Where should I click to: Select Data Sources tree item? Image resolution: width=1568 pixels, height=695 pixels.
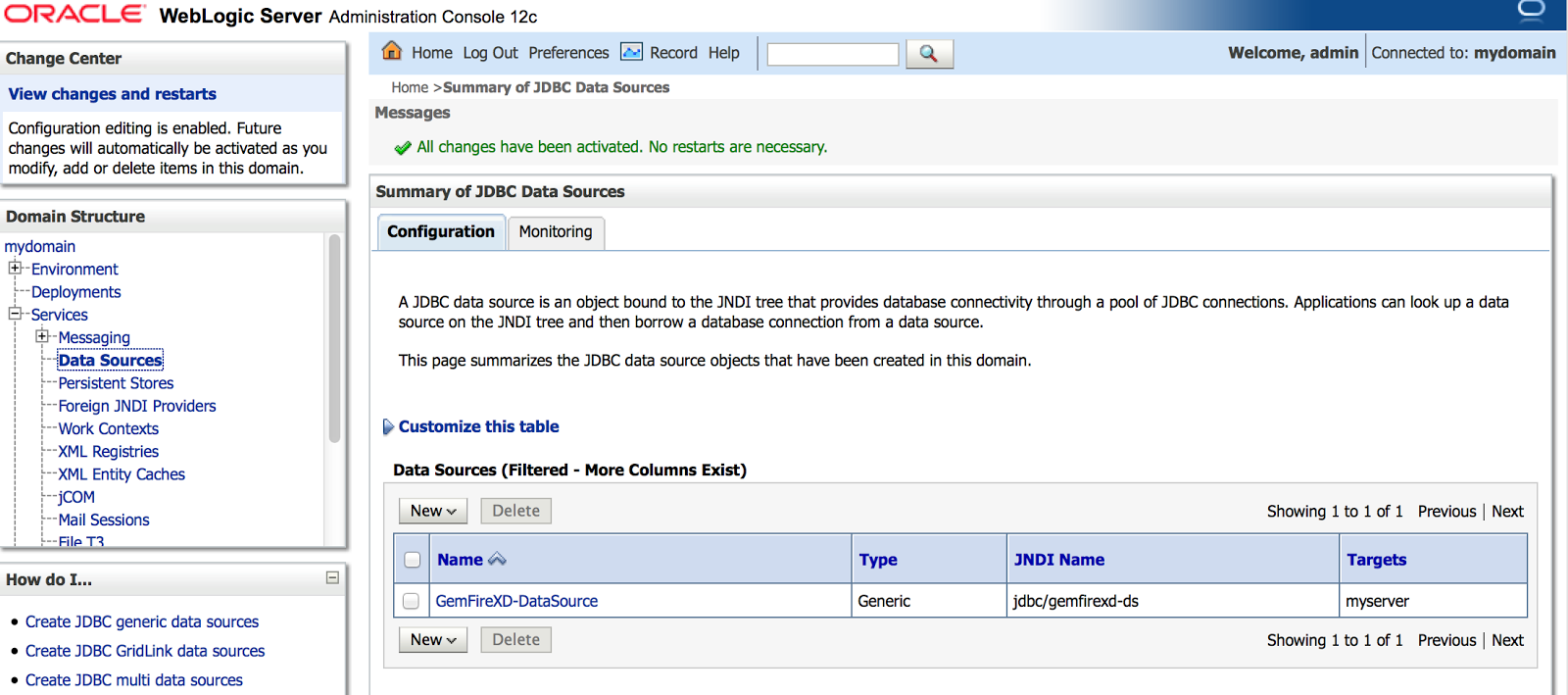point(110,360)
